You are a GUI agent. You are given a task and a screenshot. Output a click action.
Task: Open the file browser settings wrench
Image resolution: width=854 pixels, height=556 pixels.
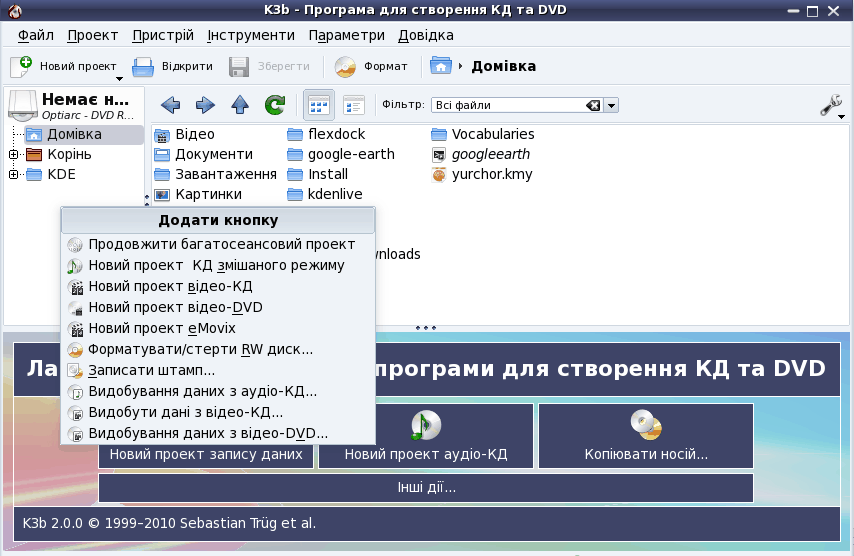click(831, 105)
